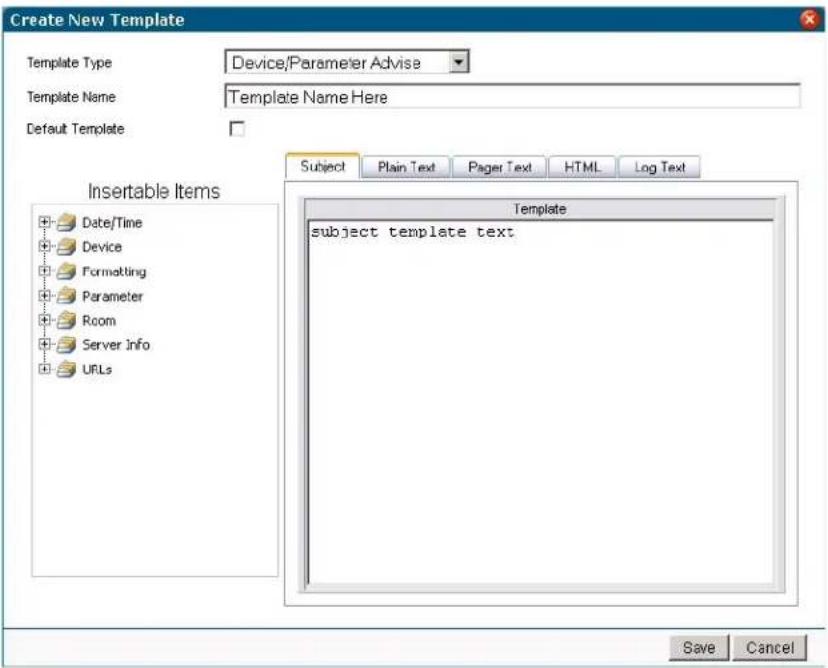This screenshot has width=828, height=668.
Task: Open the Log Text tab
Action: [x=660, y=167]
